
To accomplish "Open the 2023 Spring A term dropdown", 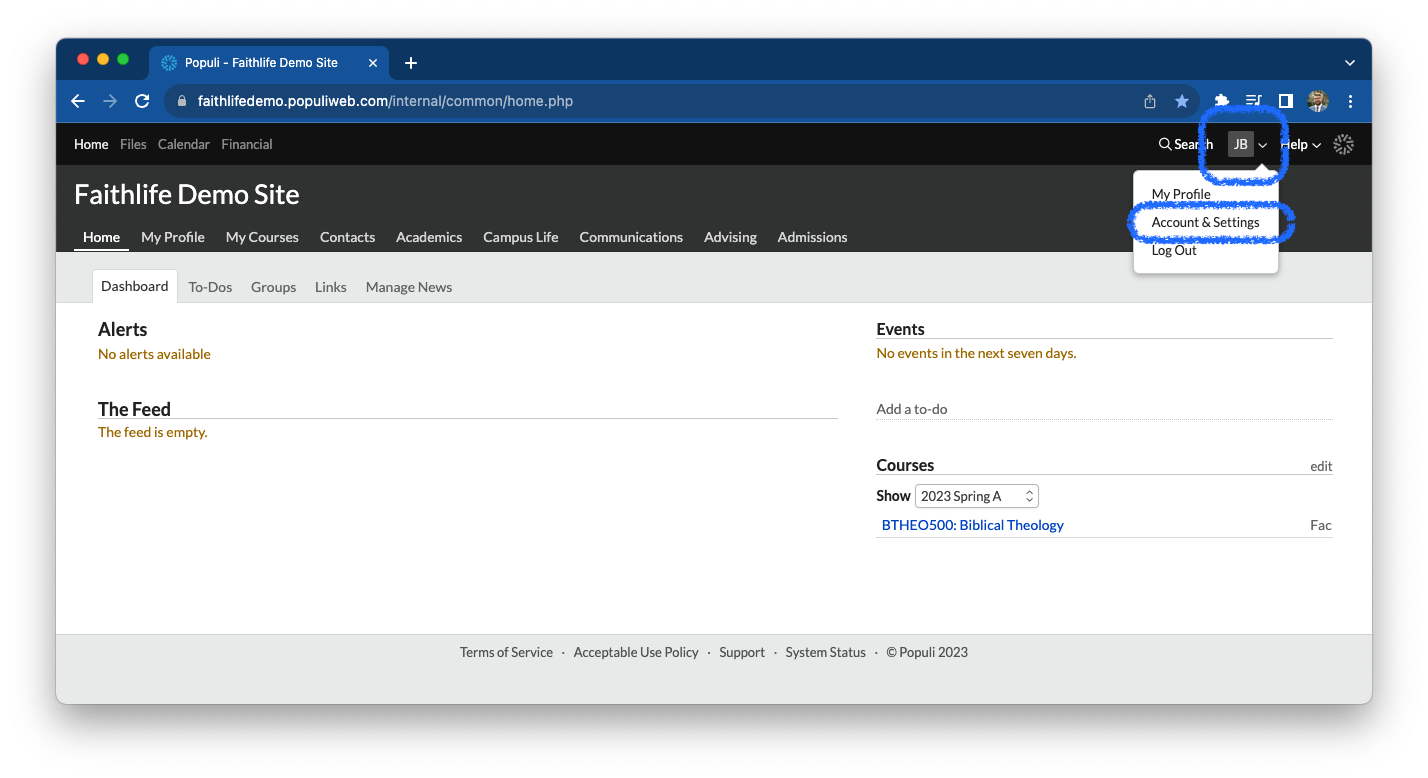I will (x=976, y=496).
